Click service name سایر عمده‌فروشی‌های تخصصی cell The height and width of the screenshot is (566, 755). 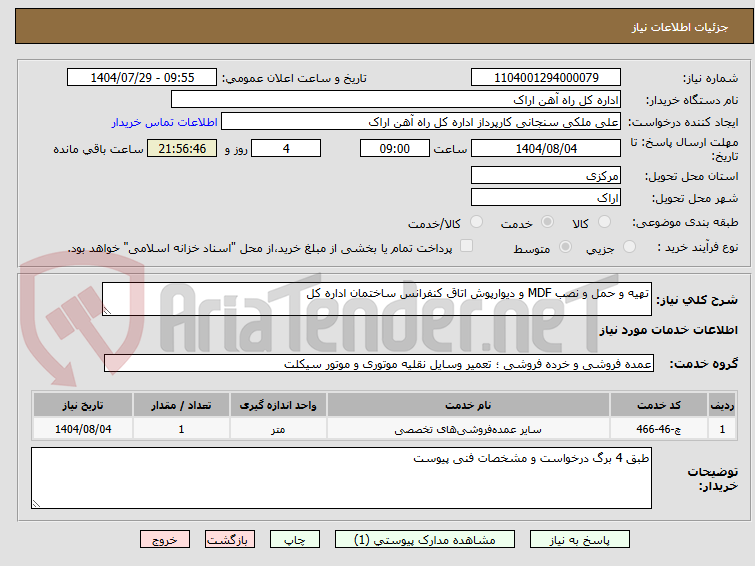click(468, 429)
